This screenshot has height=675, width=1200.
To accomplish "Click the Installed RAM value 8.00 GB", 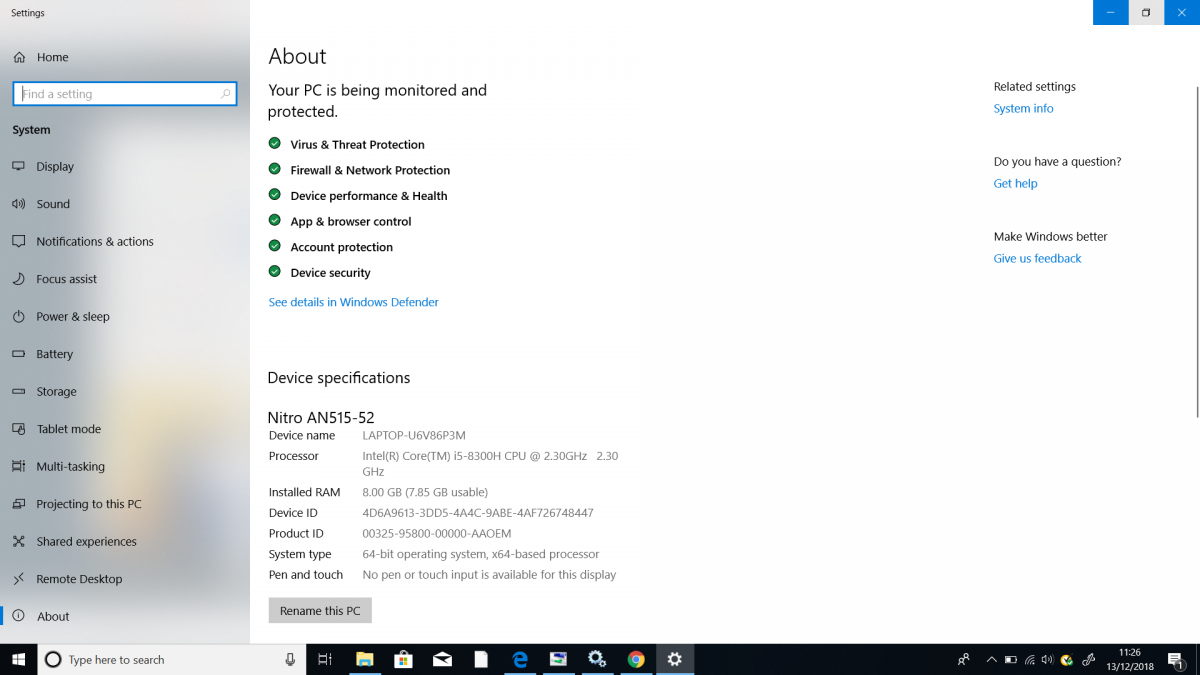I will 425,492.
